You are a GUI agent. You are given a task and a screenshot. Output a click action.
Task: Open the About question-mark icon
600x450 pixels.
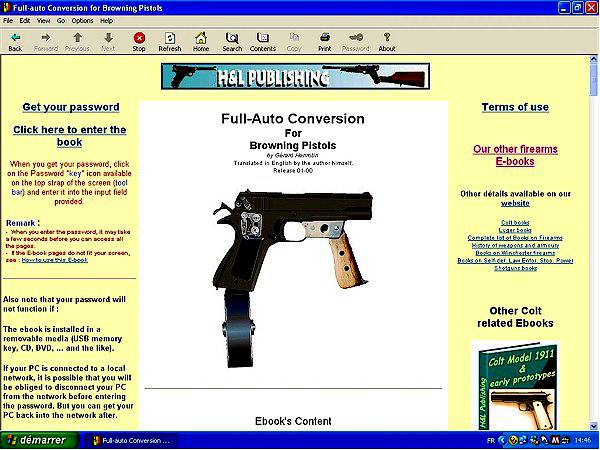387,38
